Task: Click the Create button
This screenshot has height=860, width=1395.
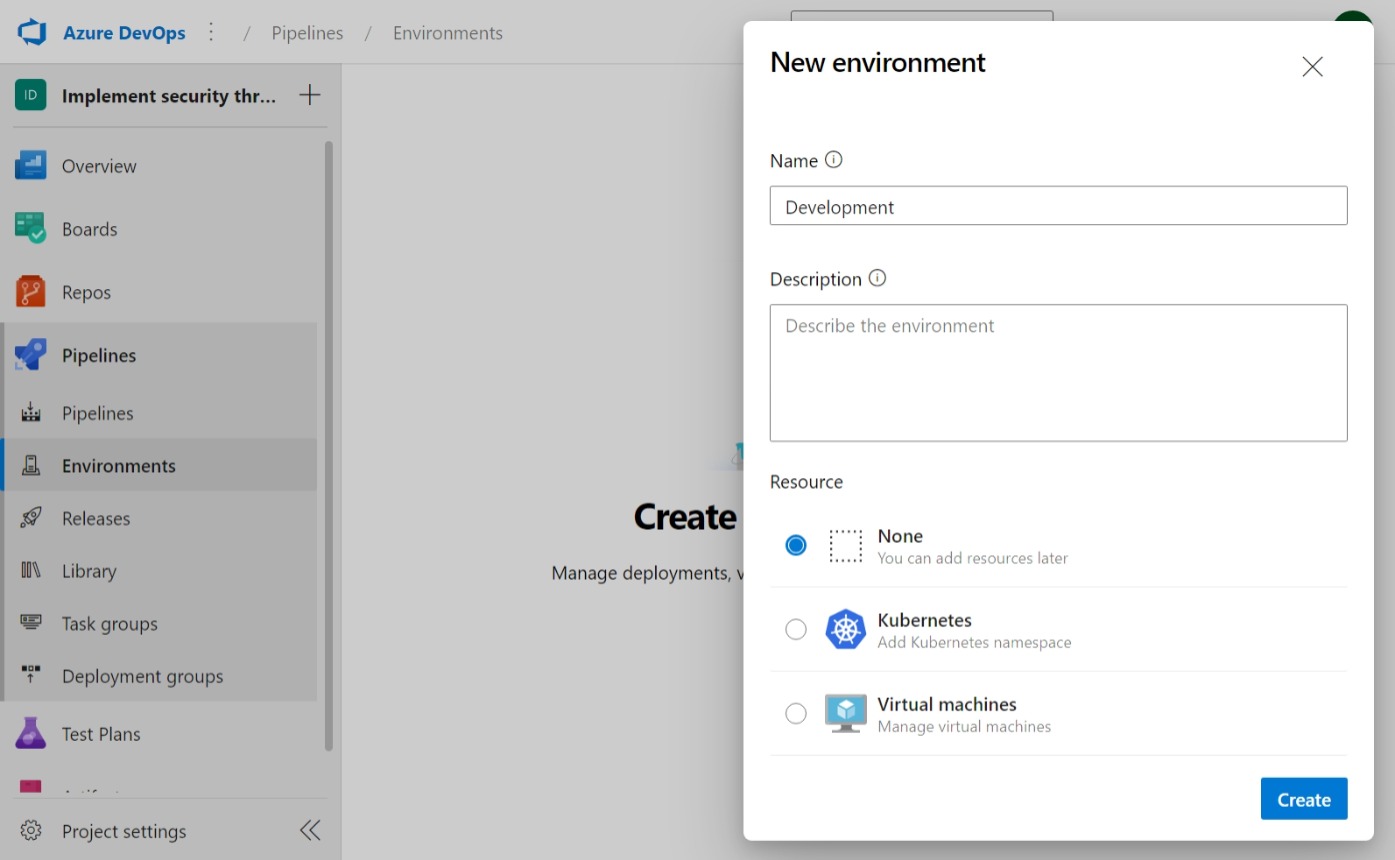Action: 1304,799
